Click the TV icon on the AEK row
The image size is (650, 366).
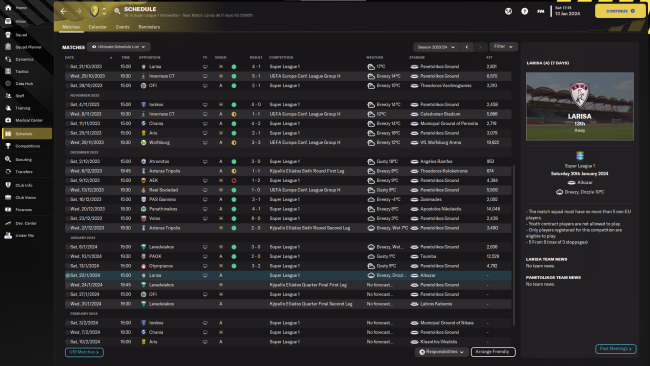click(205, 181)
